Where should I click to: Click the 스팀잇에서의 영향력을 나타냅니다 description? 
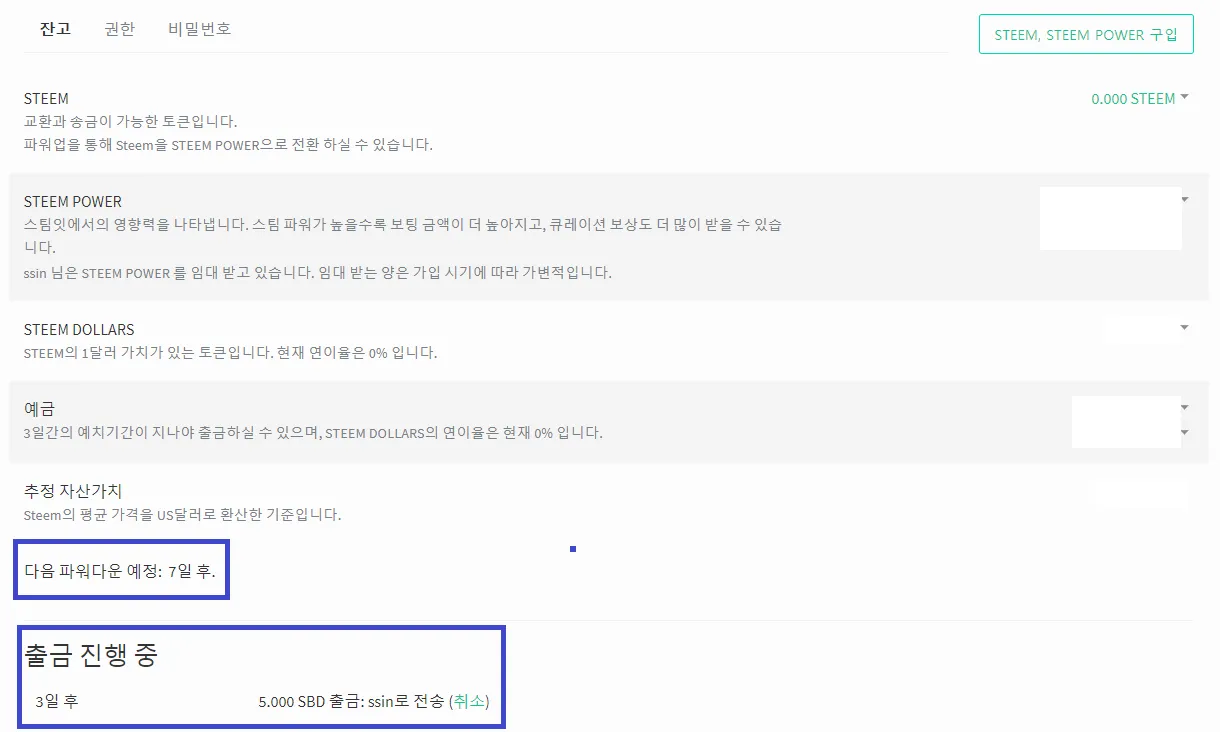(x=403, y=235)
